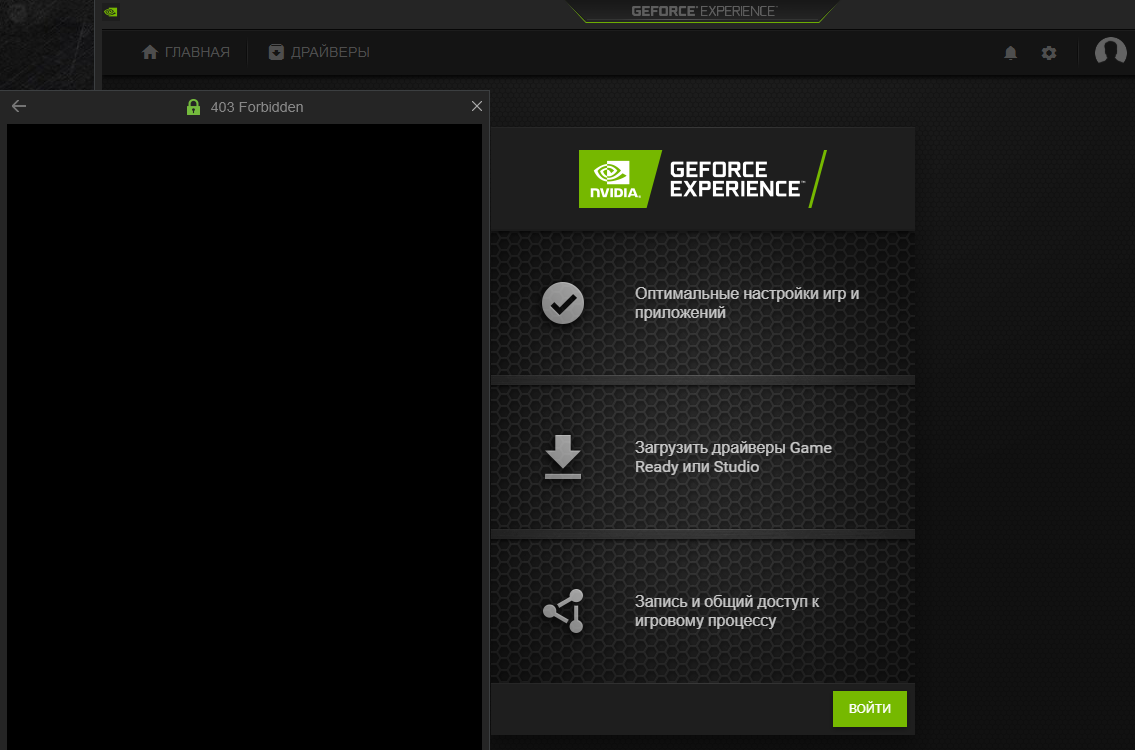The image size is (1135, 750).
Task: Open the ГЛАВНАЯ home tab
Action: coord(186,52)
